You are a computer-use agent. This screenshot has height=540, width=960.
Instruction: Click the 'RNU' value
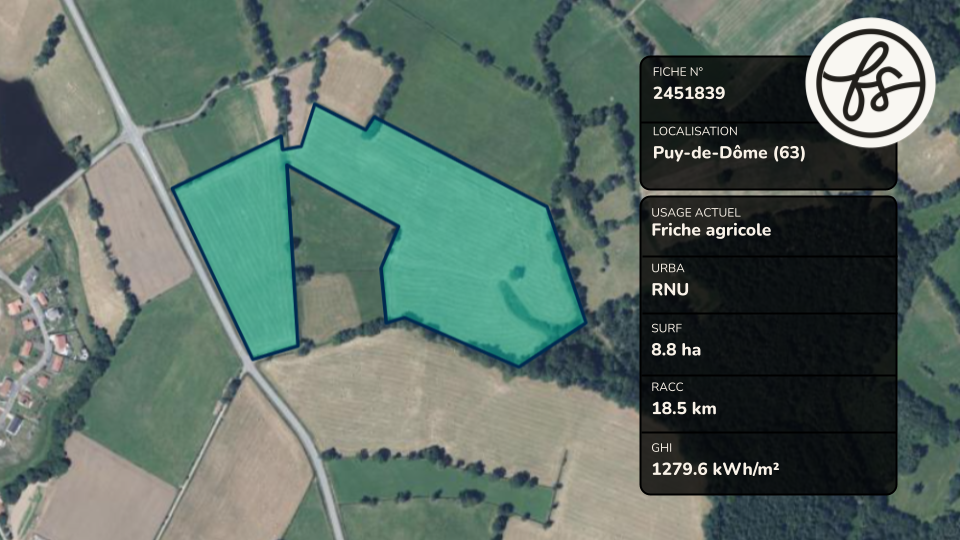[670, 289]
